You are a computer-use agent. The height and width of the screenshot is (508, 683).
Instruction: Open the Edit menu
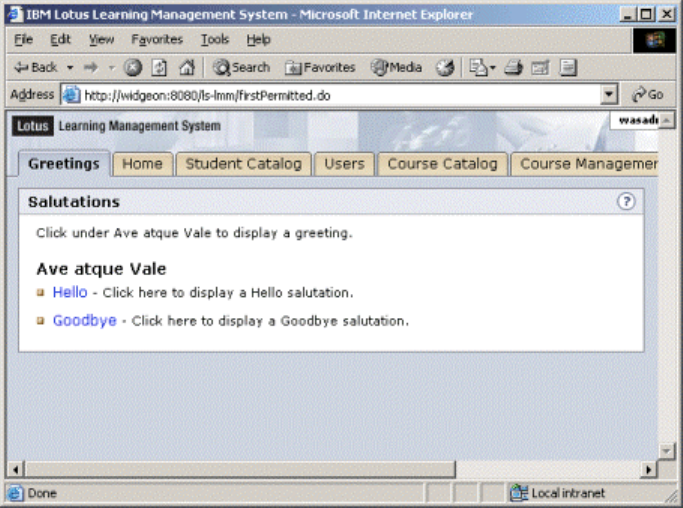[60, 39]
